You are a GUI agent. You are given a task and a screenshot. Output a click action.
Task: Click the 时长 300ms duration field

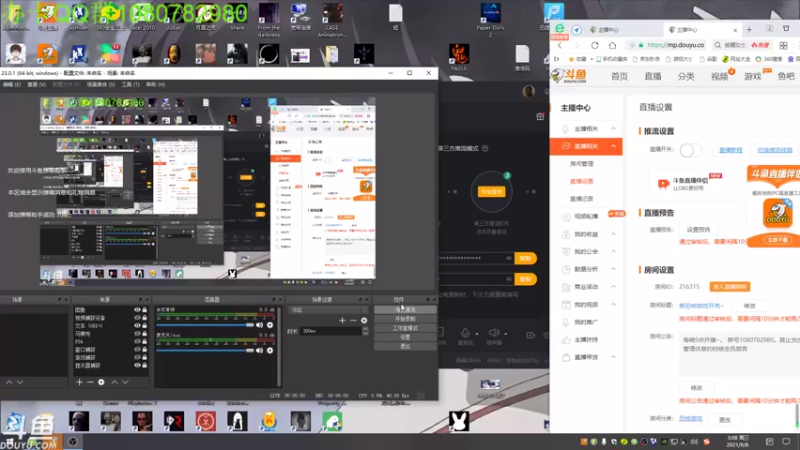[x=332, y=331]
